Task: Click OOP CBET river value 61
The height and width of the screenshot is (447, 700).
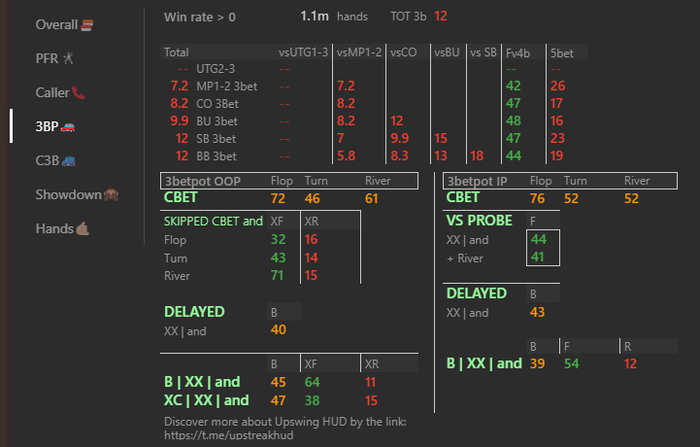Action: pyautogui.click(x=371, y=198)
